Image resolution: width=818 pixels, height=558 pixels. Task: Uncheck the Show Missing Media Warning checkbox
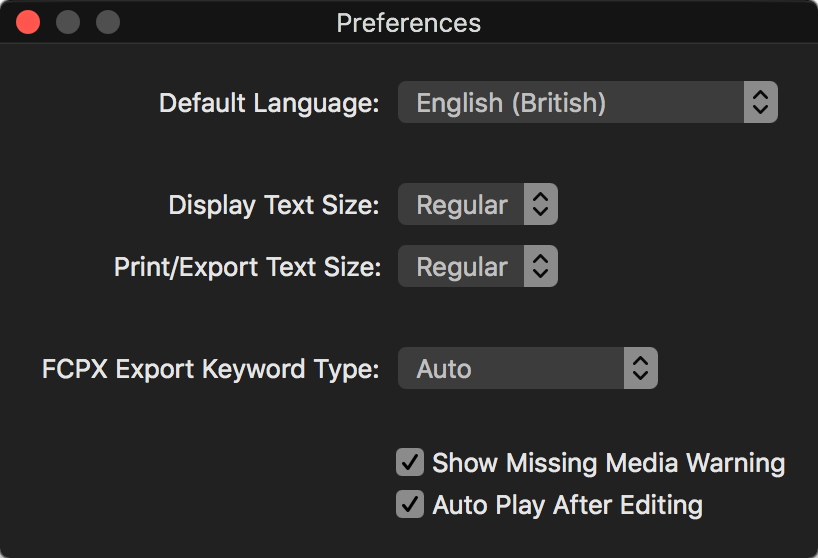[x=410, y=462]
